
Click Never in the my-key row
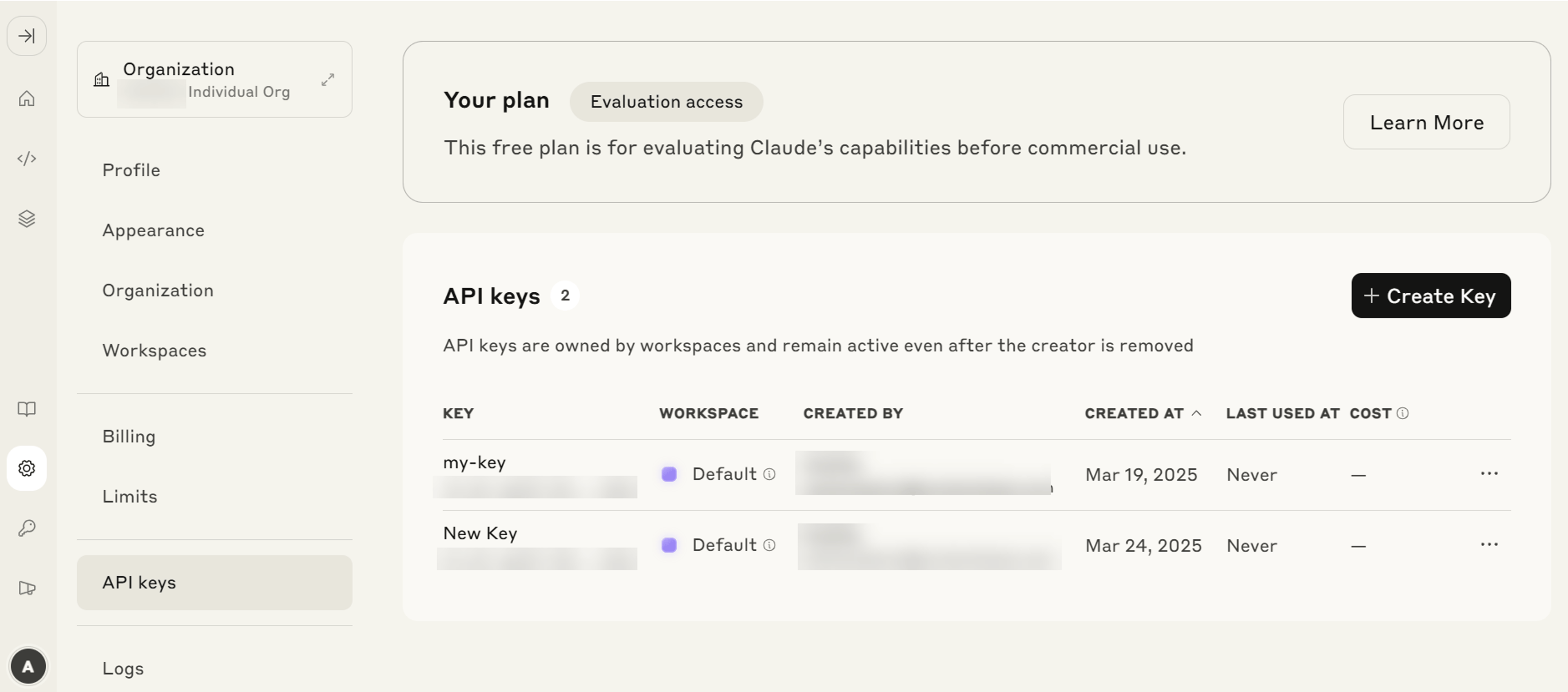[1252, 475]
